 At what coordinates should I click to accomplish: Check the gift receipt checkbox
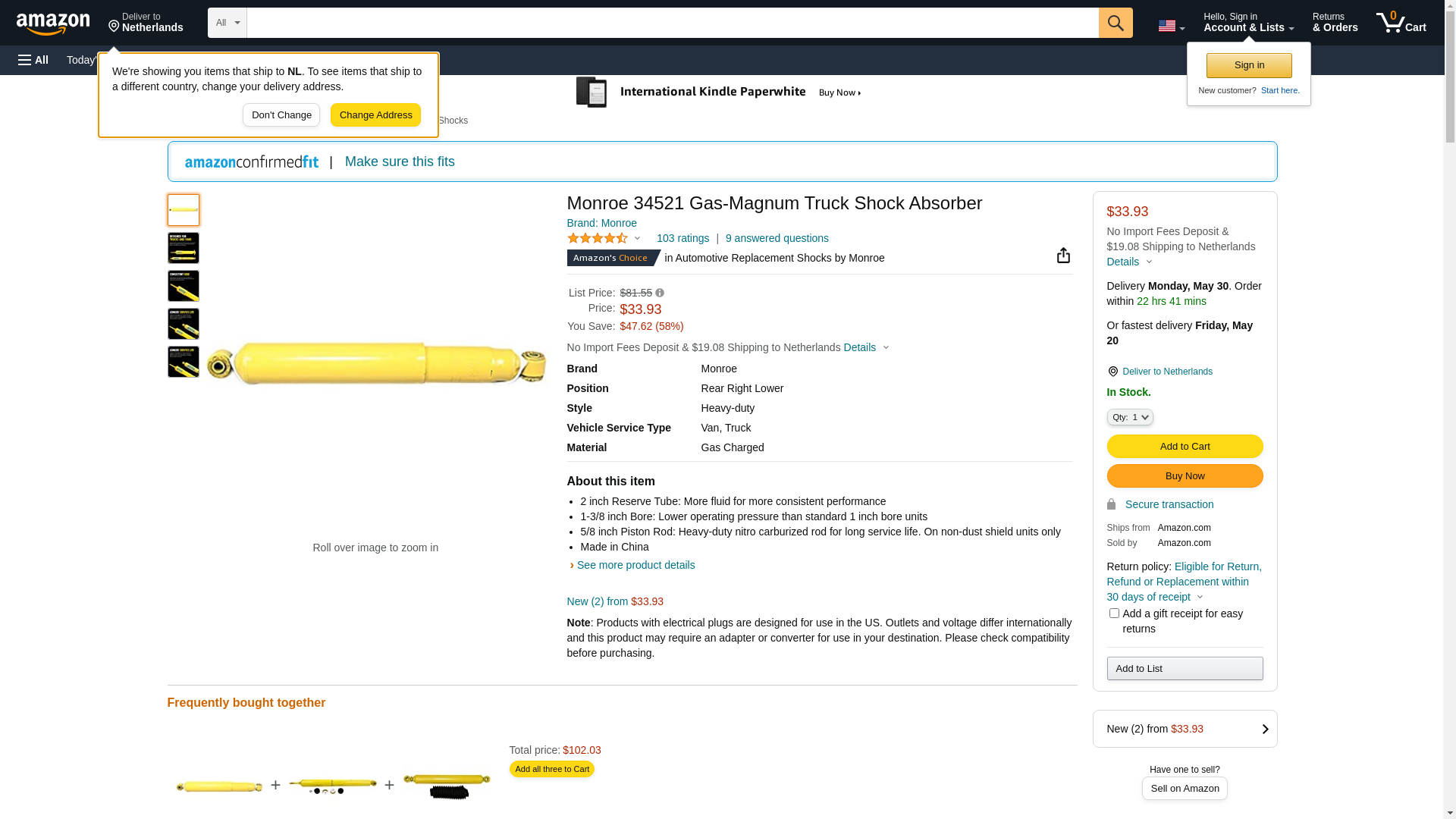click(x=1114, y=613)
